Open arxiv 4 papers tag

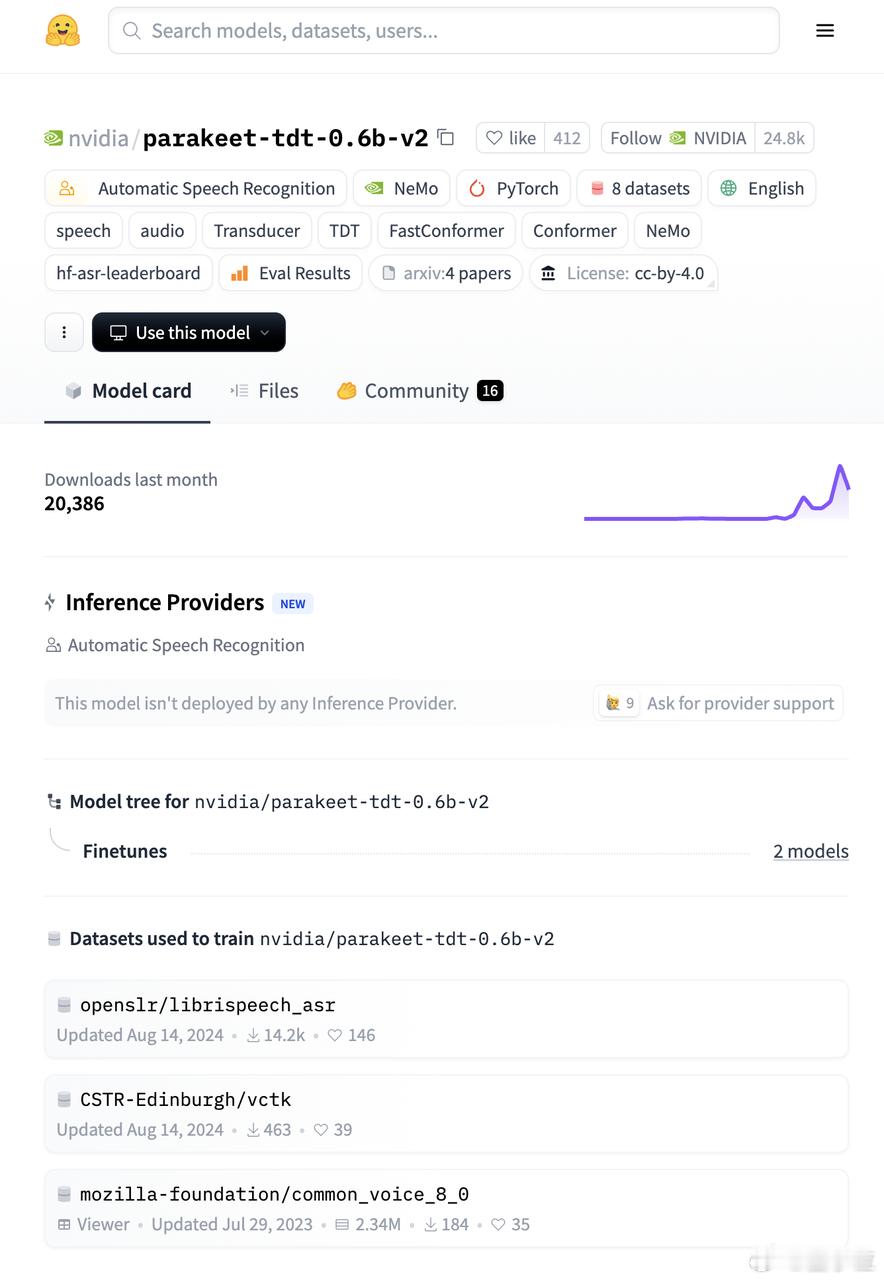point(446,273)
